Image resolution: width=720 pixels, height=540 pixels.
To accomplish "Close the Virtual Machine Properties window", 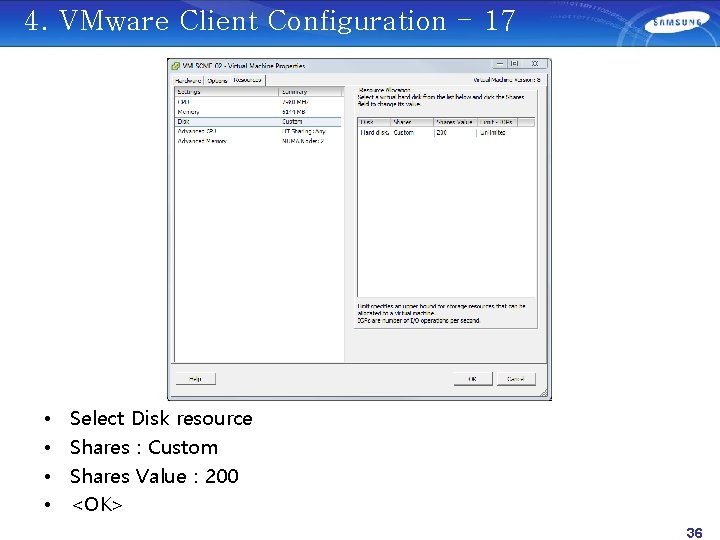I will pyautogui.click(x=535, y=64).
